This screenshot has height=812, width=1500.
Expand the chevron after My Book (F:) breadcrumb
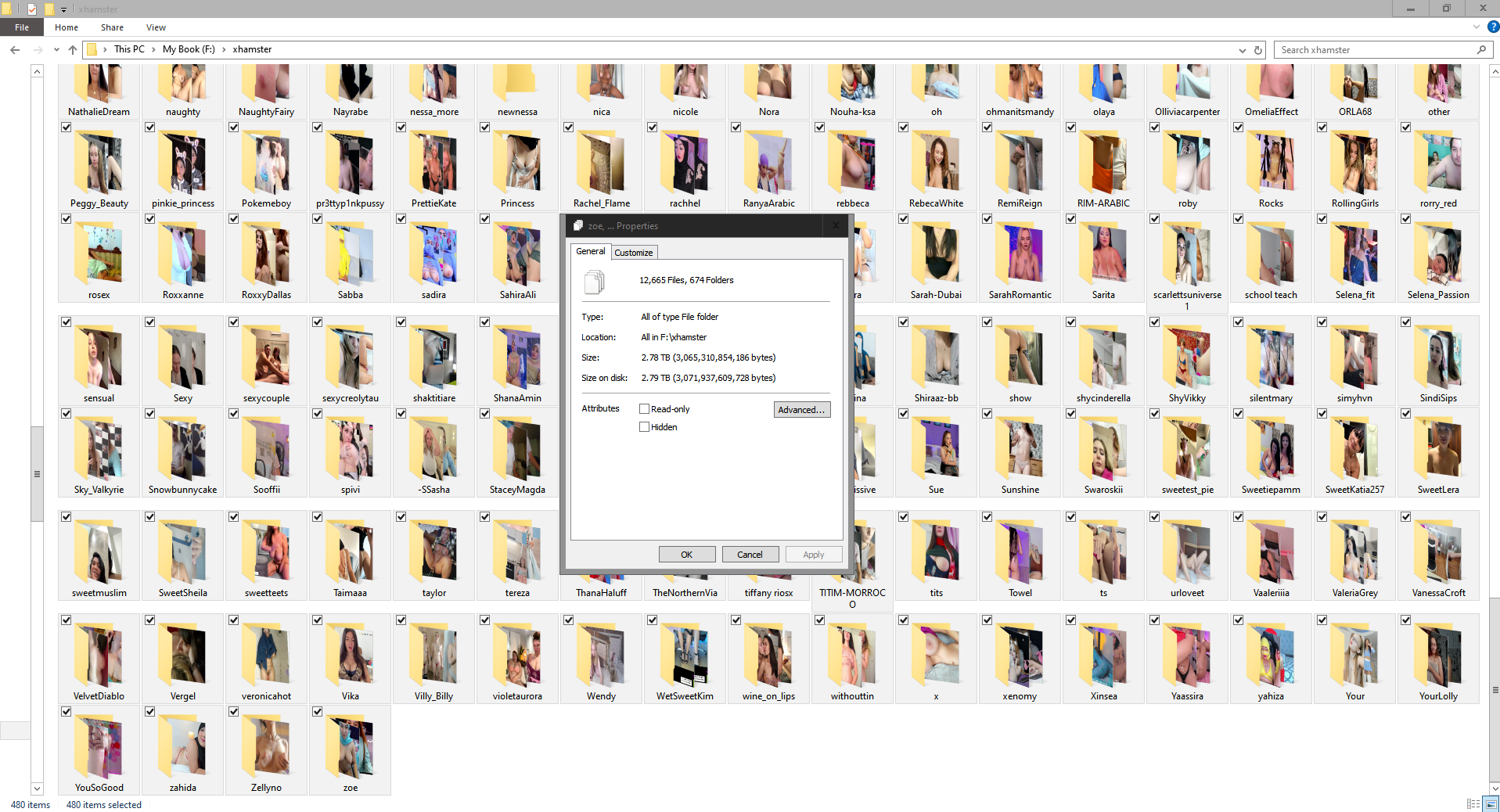(x=224, y=49)
